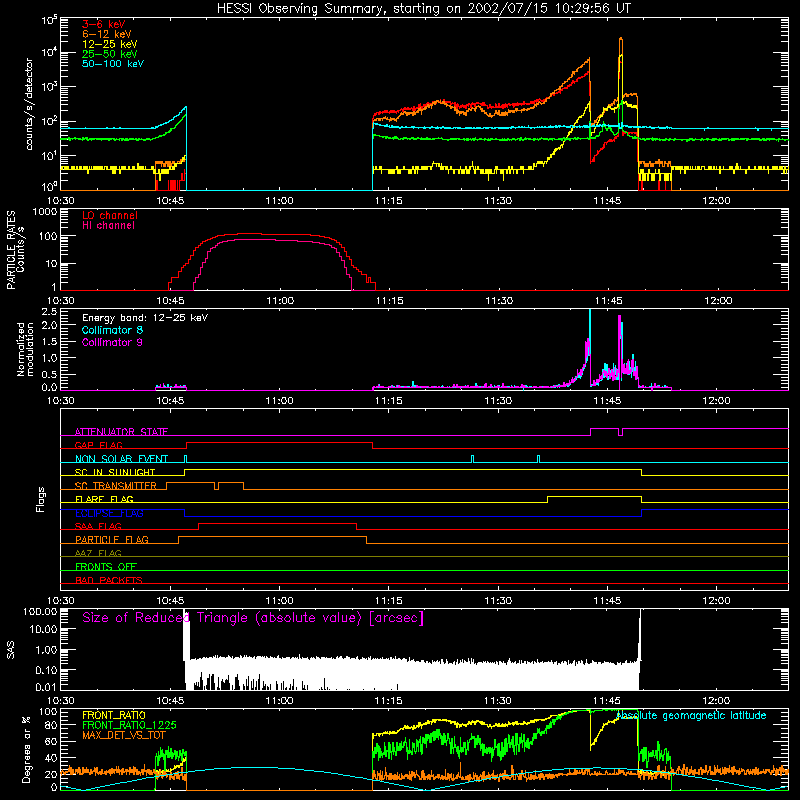Click the ATTENUATOR_STATE flag label
The width and height of the screenshot is (800, 800).
pyautogui.click(x=121, y=432)
